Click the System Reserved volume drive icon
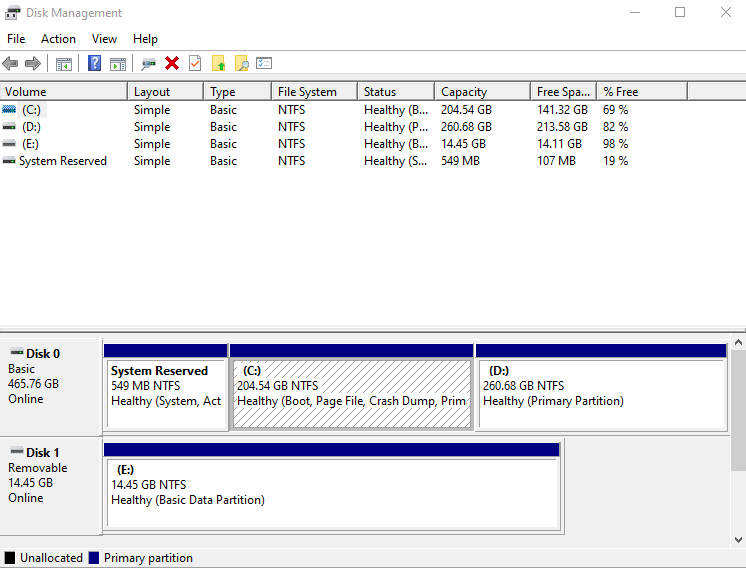 tap(9, 161)
